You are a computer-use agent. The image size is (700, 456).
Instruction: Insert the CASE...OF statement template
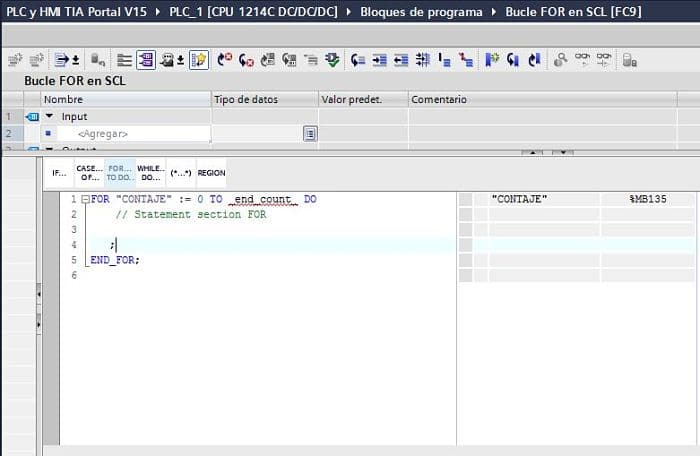click(x=89, y=173)
